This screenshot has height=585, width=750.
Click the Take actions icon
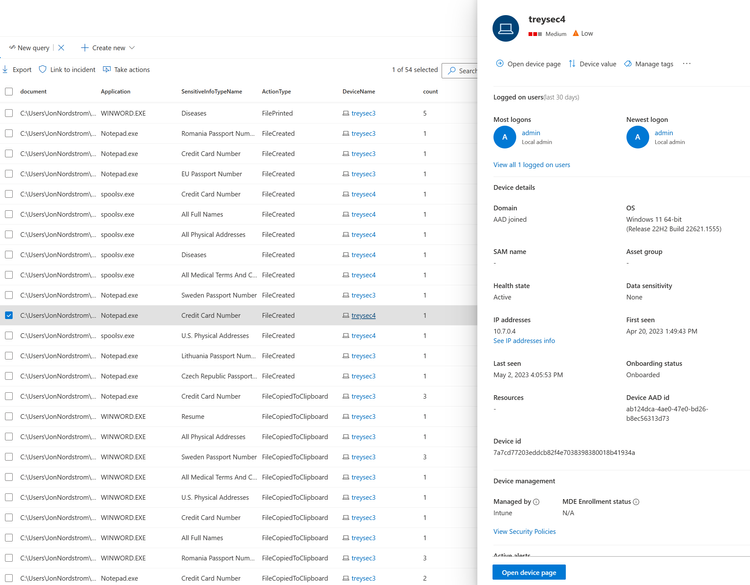(x=107, y=70)
